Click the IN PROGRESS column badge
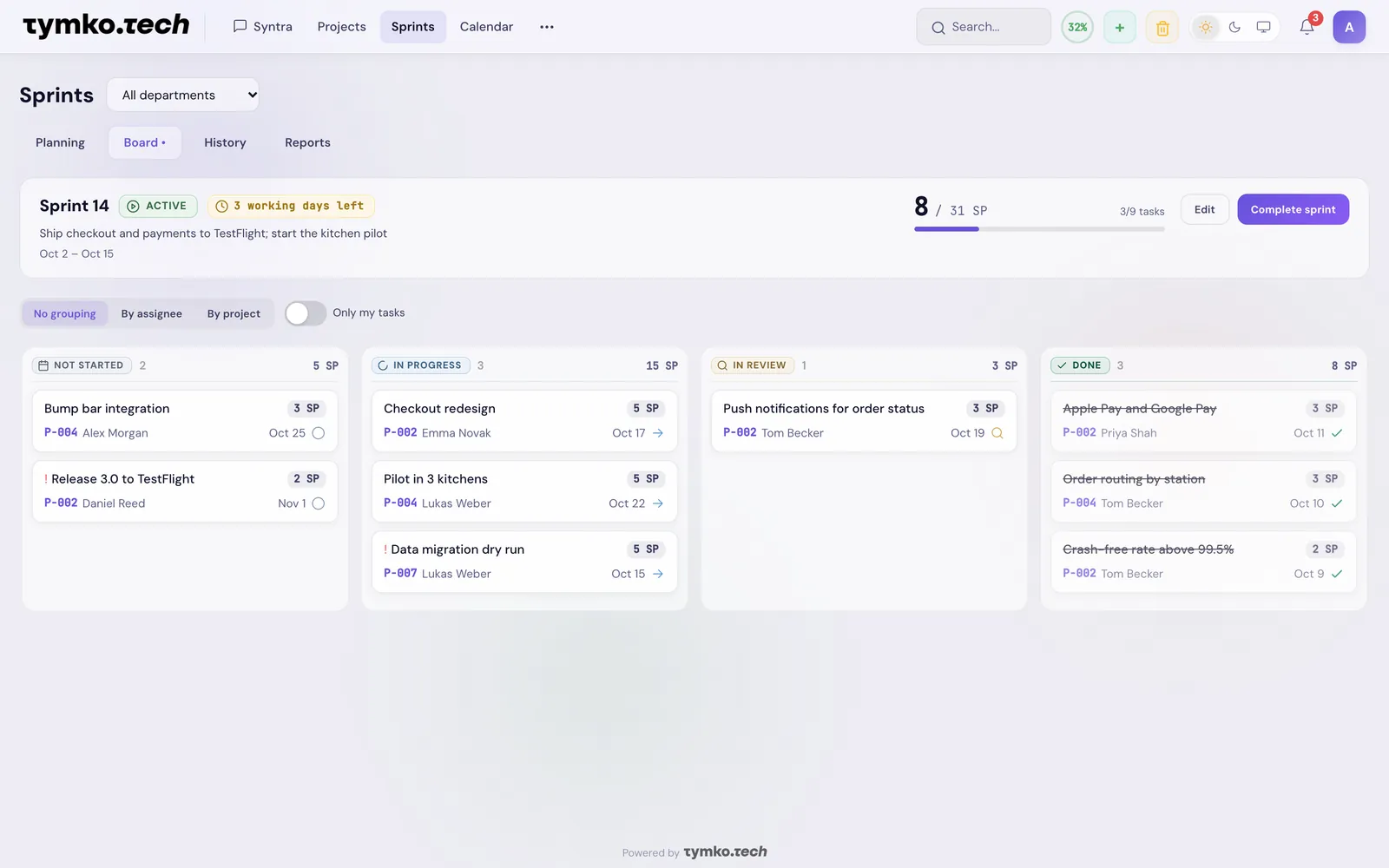Image resolution: width=1389 pixels, height=868 pixels. (421, 365)
